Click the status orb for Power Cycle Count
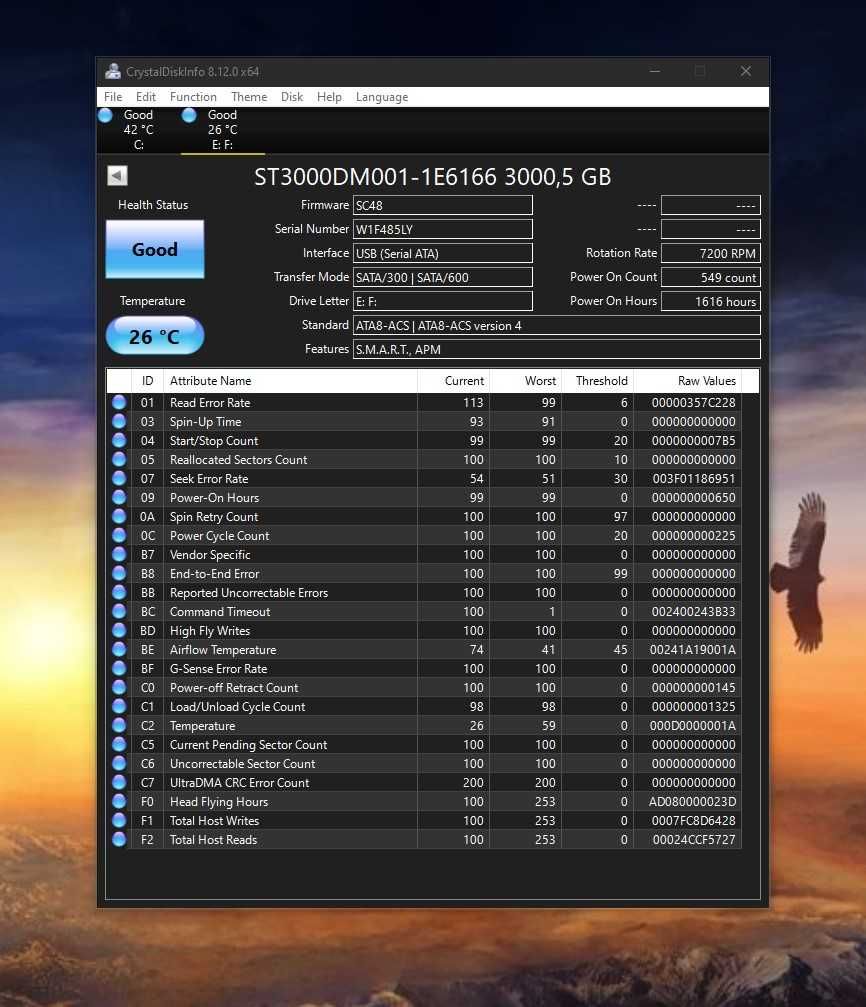 pyautogui.click(x=119, y=535)
